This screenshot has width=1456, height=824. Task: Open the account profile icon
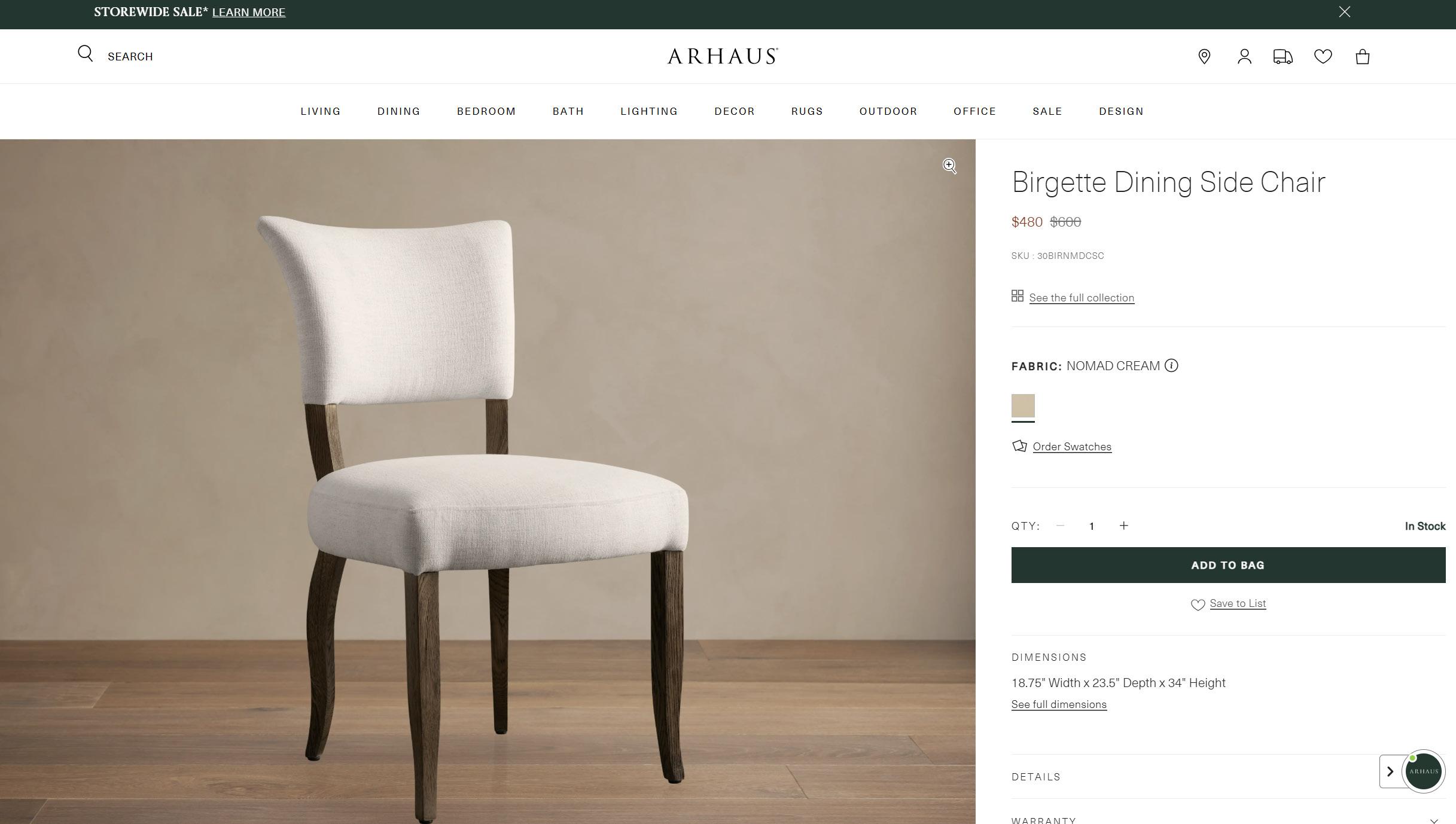click(1244, 57)
